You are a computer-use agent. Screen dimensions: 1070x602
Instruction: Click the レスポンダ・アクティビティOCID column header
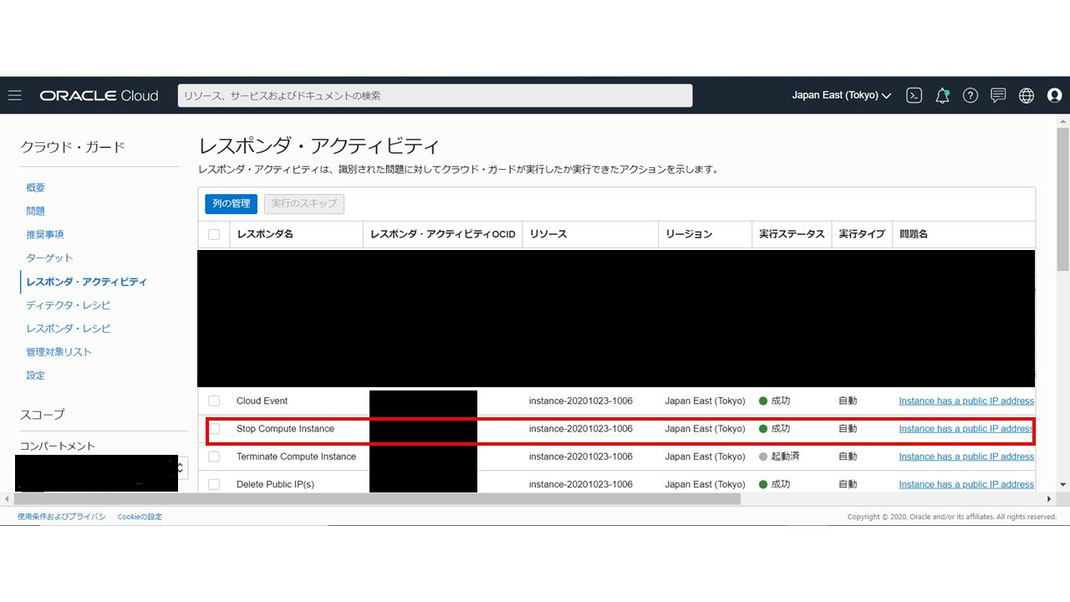(x=443, y=234)
